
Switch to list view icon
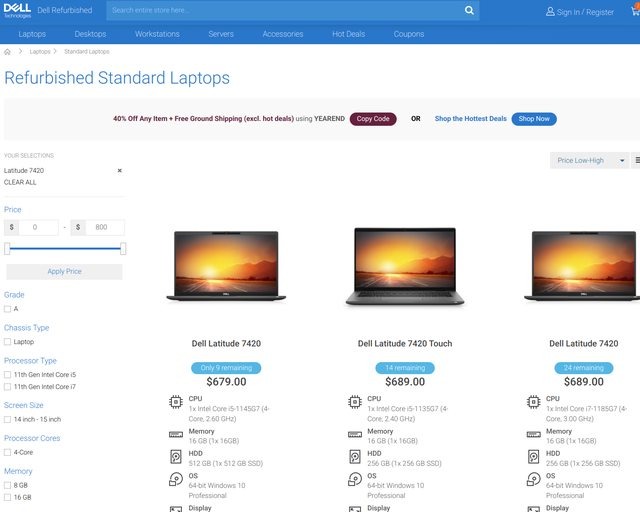637,160
